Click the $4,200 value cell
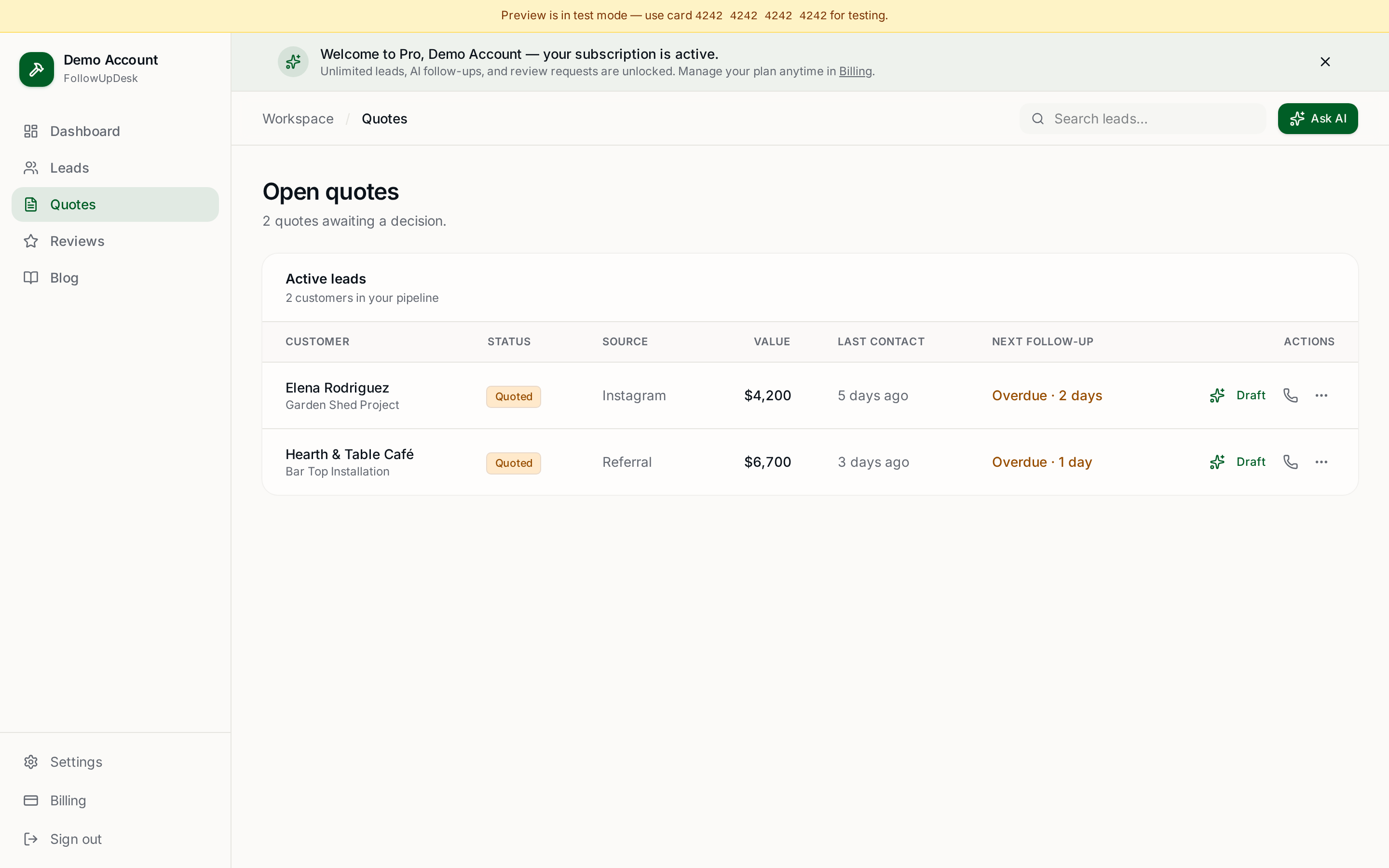 coord(768,395)
